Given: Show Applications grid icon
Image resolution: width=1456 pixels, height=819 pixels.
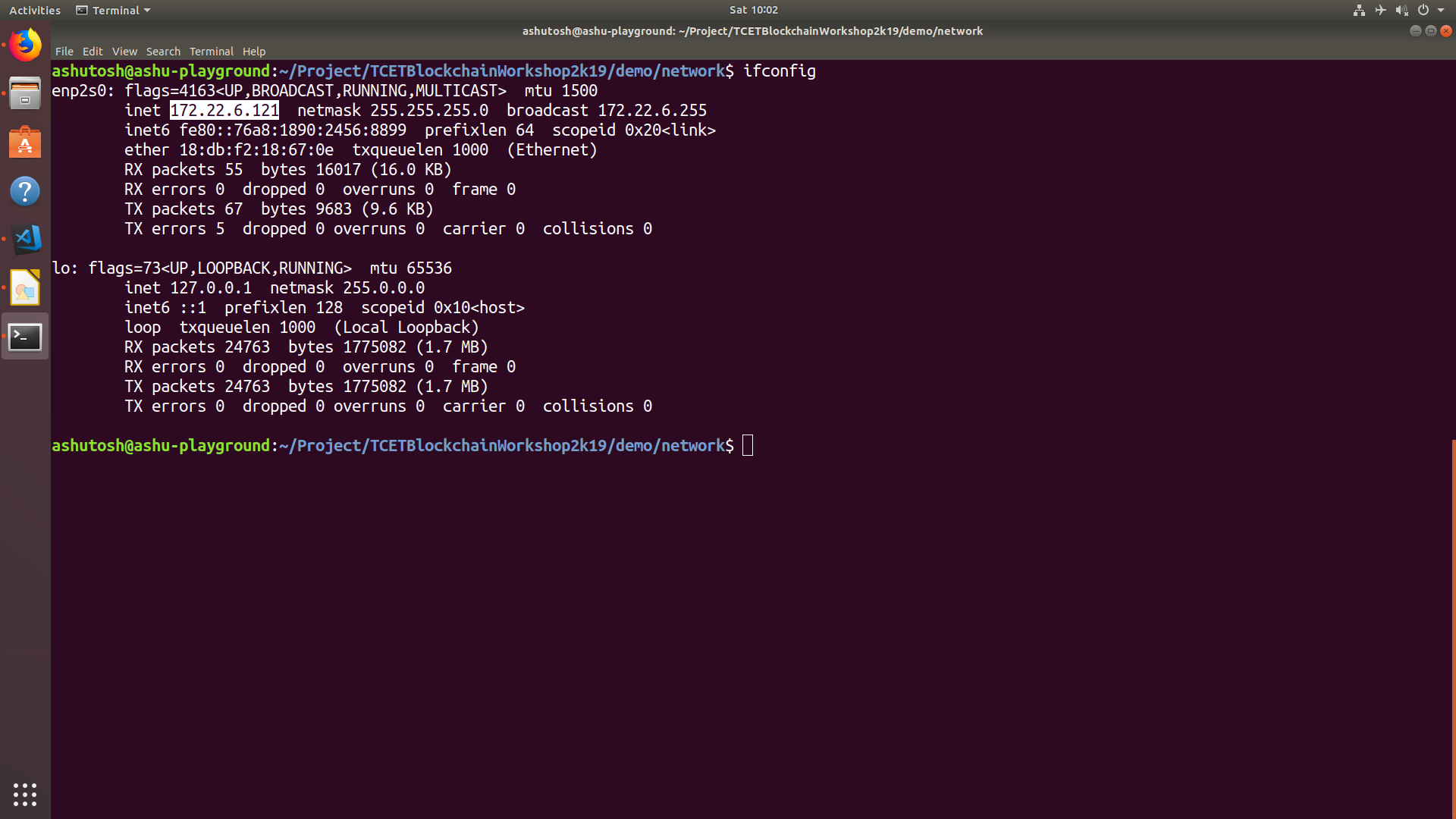Looking at the screenshot, I should tap(25, 794).
